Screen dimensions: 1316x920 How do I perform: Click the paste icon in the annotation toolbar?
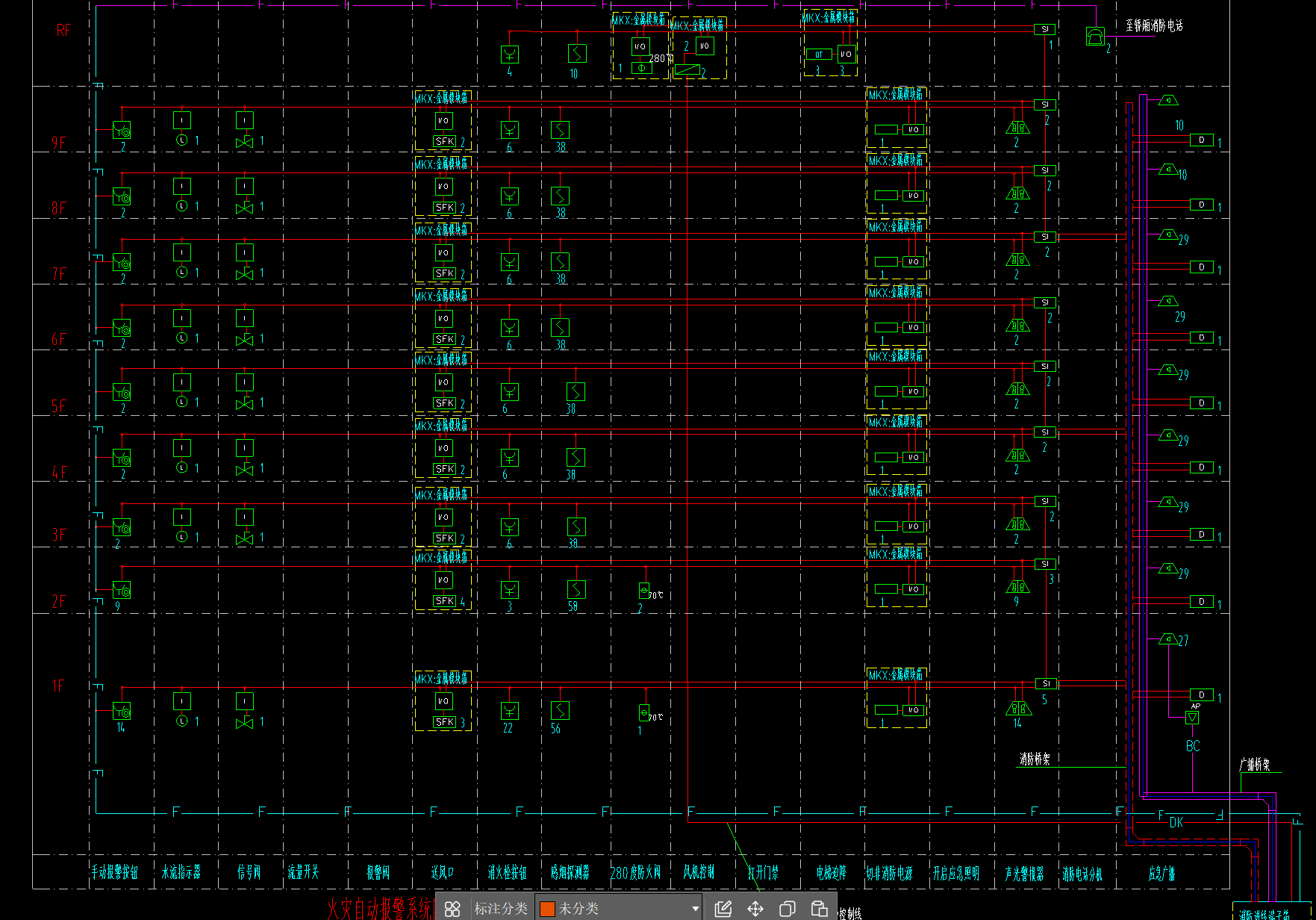click(x=820, y=908)
